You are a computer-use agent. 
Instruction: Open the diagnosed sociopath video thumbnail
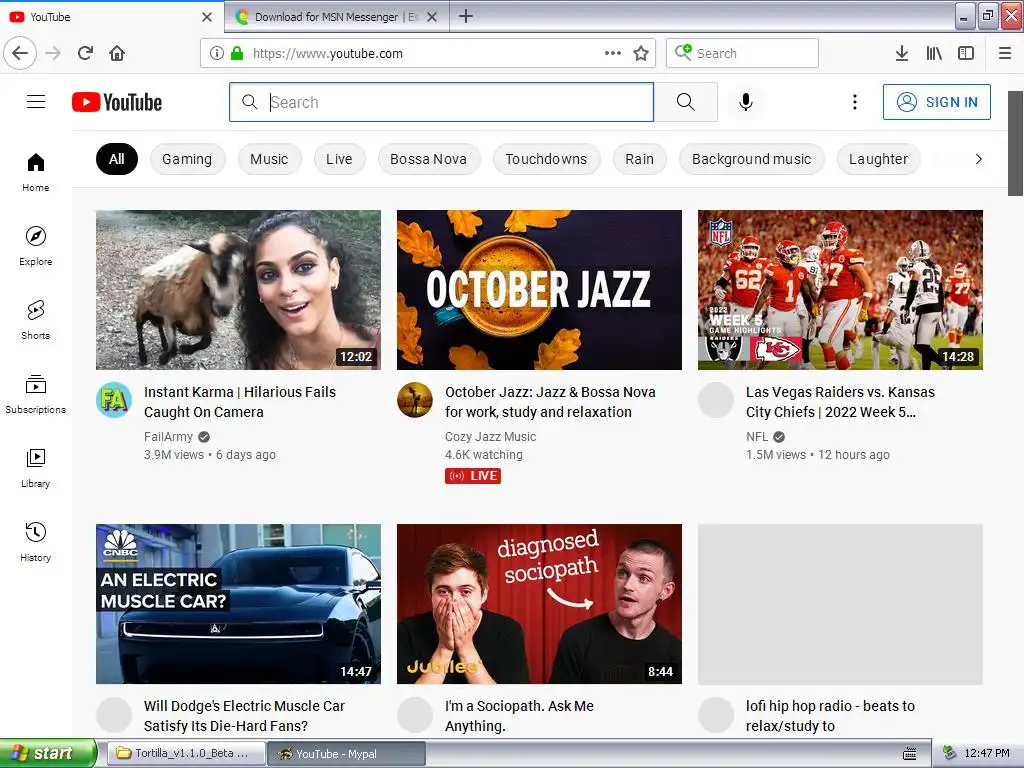click(539, 604)
